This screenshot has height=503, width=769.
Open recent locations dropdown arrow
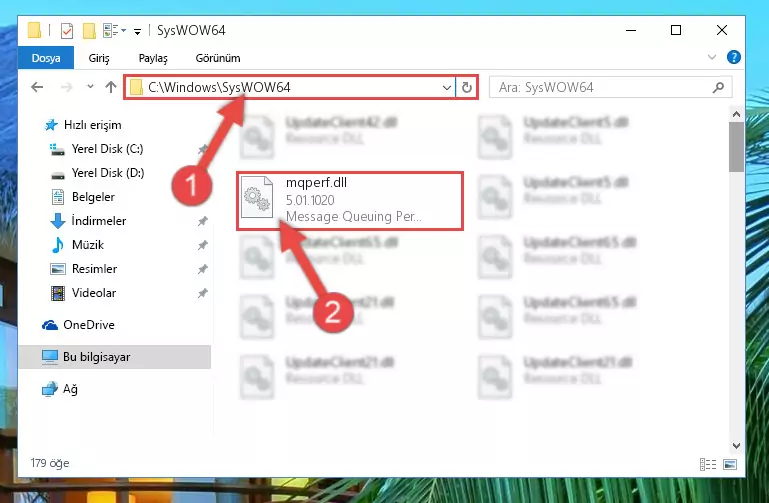[x=90, y=87]
